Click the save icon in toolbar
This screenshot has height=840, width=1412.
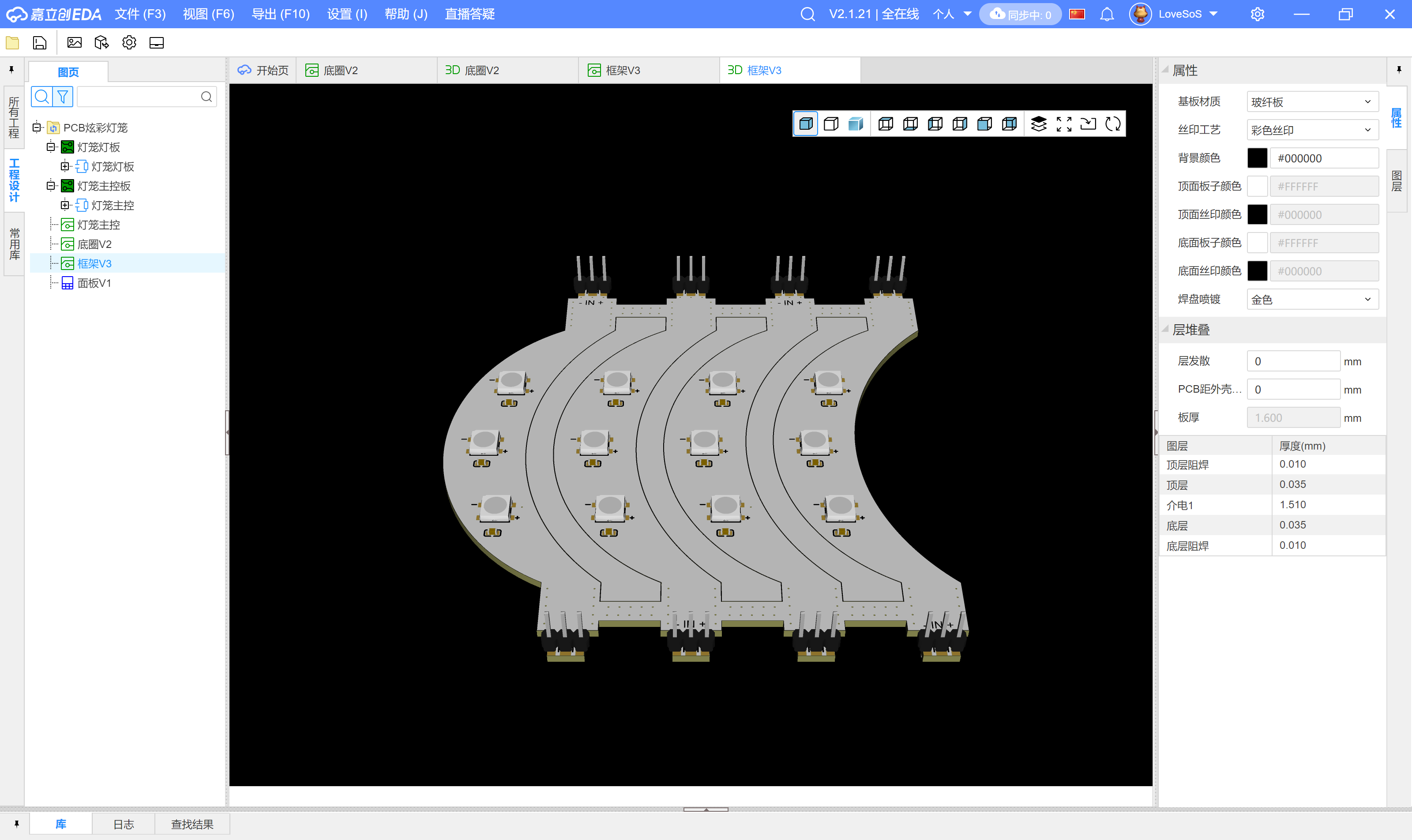click(40, 42)
